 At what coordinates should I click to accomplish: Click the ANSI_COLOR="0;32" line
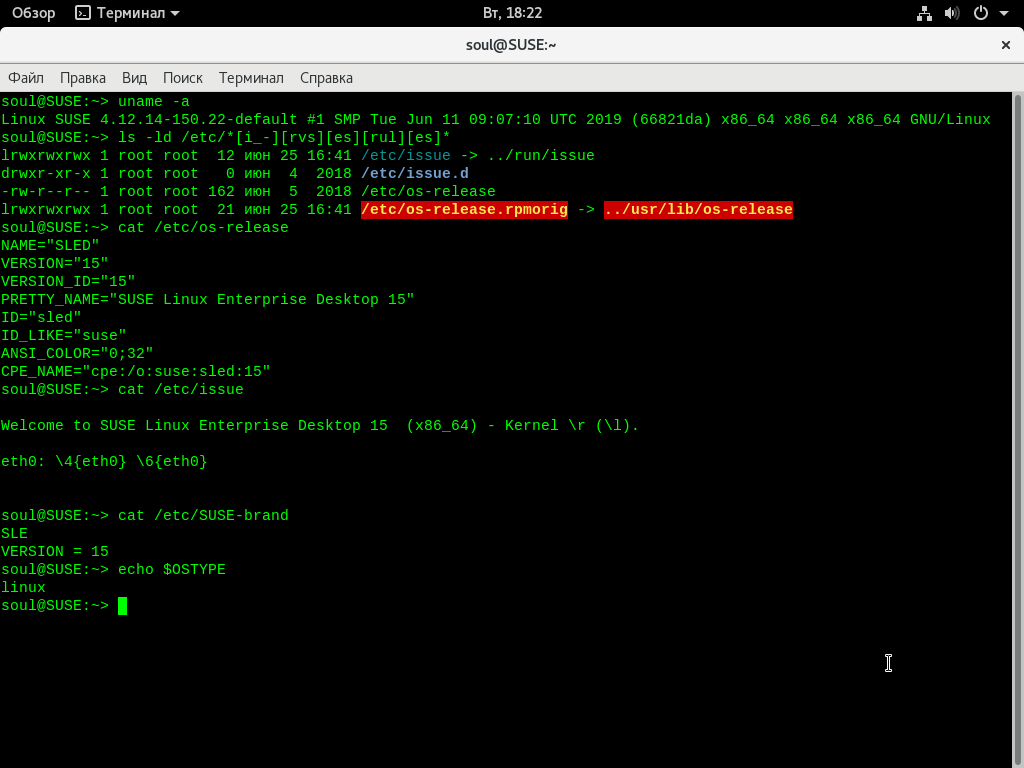pos(77,353)
